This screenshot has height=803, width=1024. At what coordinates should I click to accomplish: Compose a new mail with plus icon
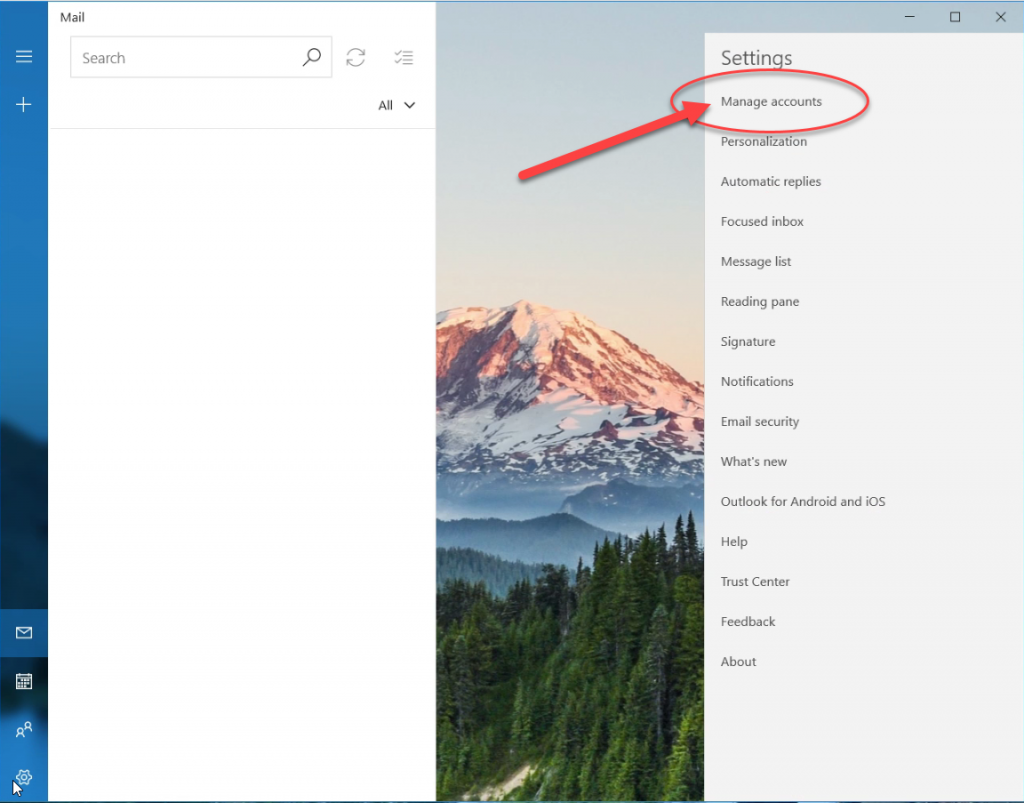coord(24,104)
